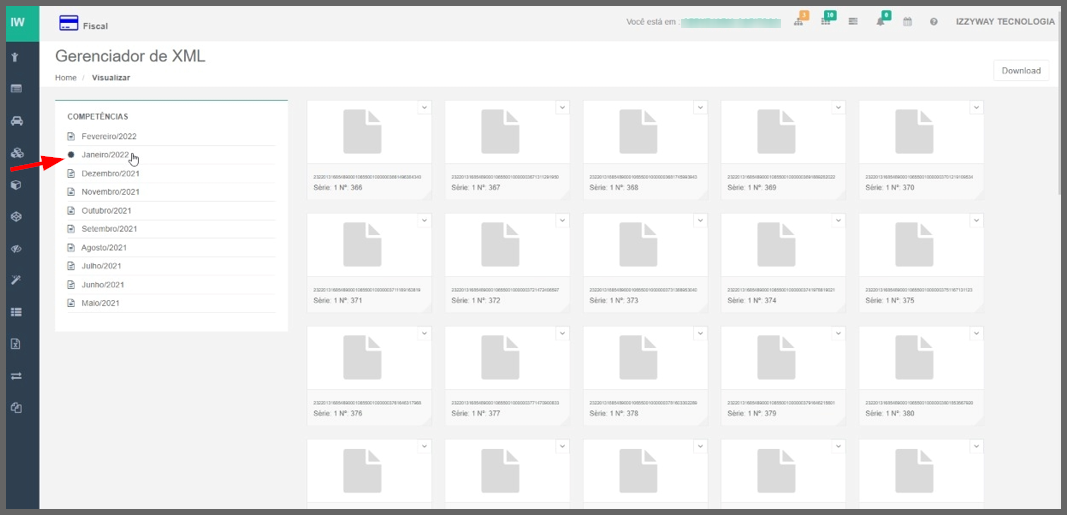Click the IW logo in corner
1067x515 pixels.
click(18, 21)
